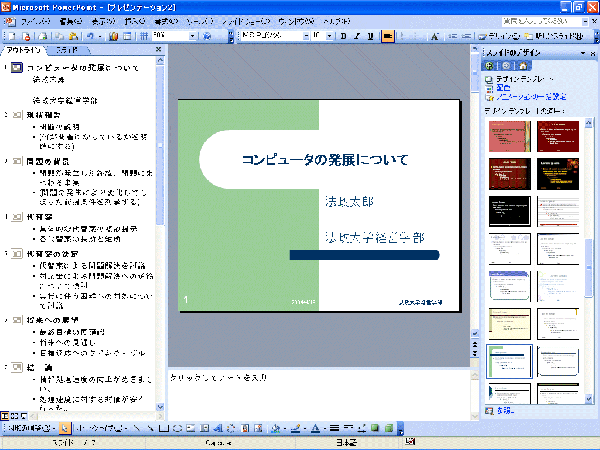Viewport: 600px width, 450px height.
Task: Click the Animation Schemes link
Action: (531, 97)
